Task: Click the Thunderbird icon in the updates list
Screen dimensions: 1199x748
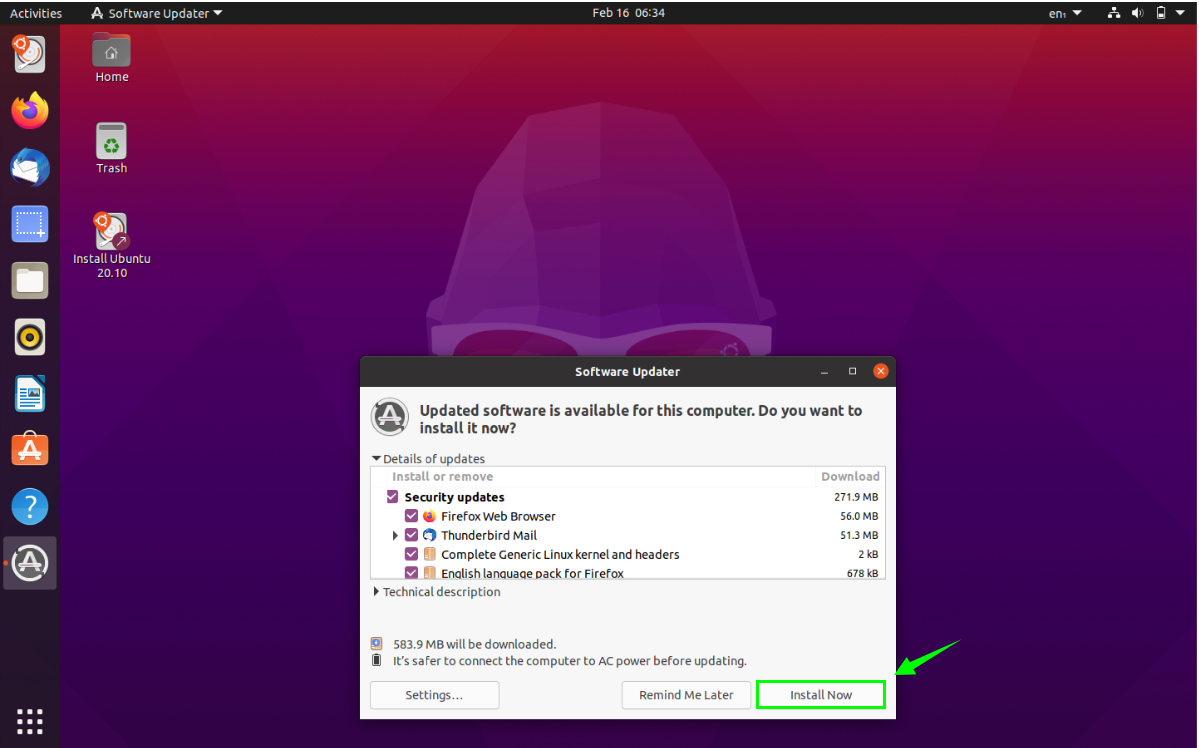Action: coord(430,535)
